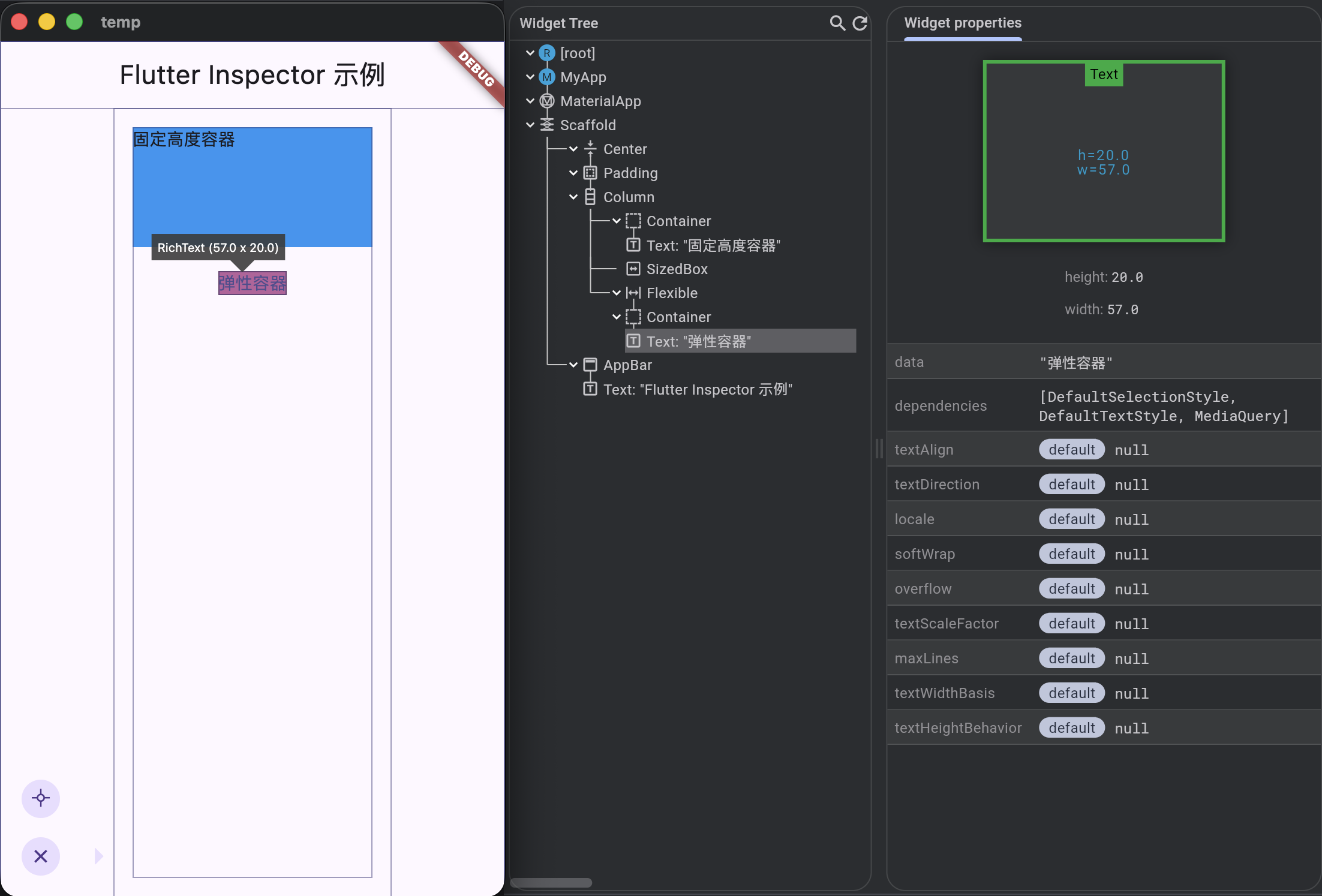Collapse the MyApp node
The height and width of the screenshot is (896, 1322).
(x=530, y=77)
